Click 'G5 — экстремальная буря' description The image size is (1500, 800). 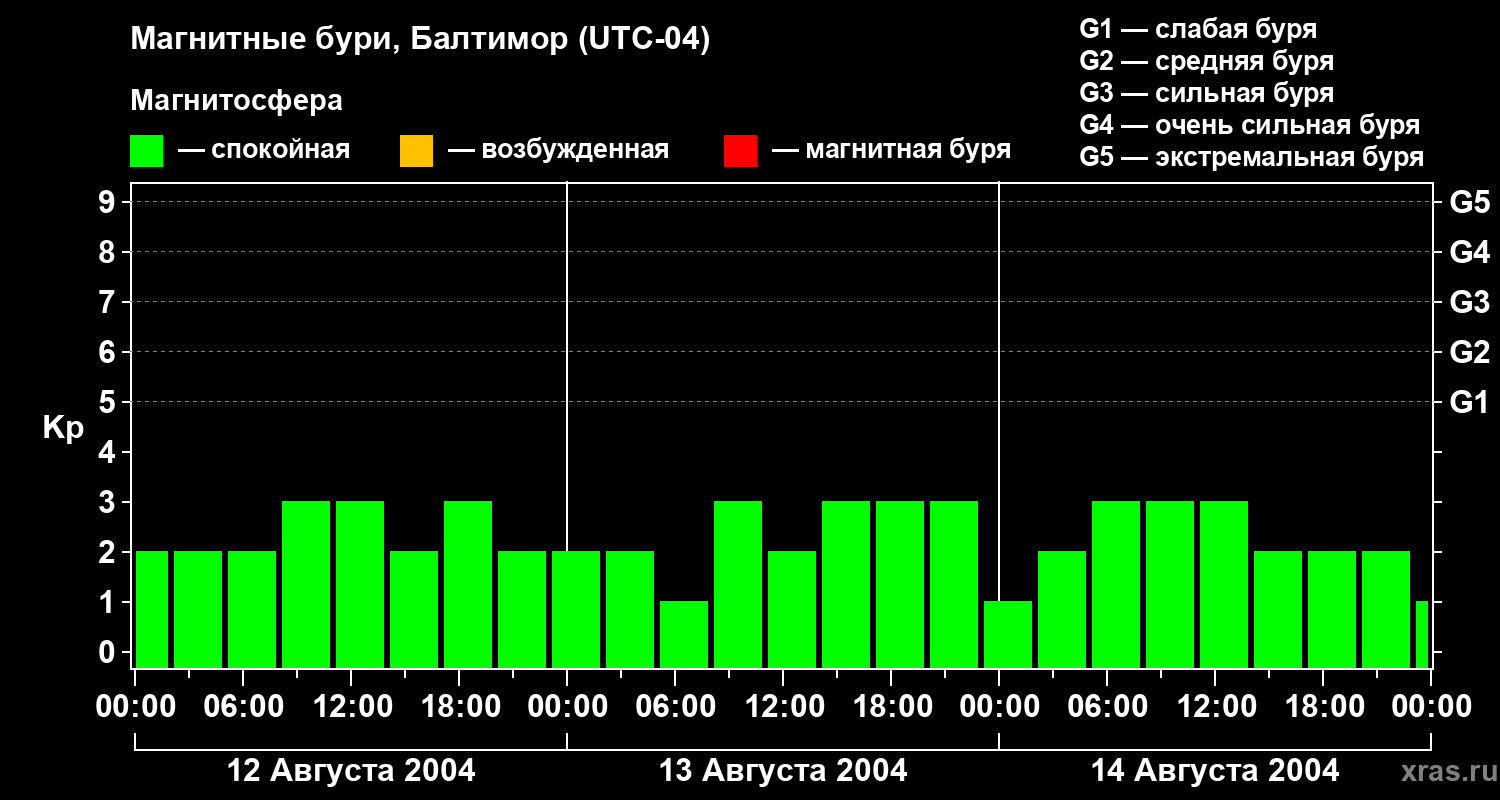(1251, 157)
